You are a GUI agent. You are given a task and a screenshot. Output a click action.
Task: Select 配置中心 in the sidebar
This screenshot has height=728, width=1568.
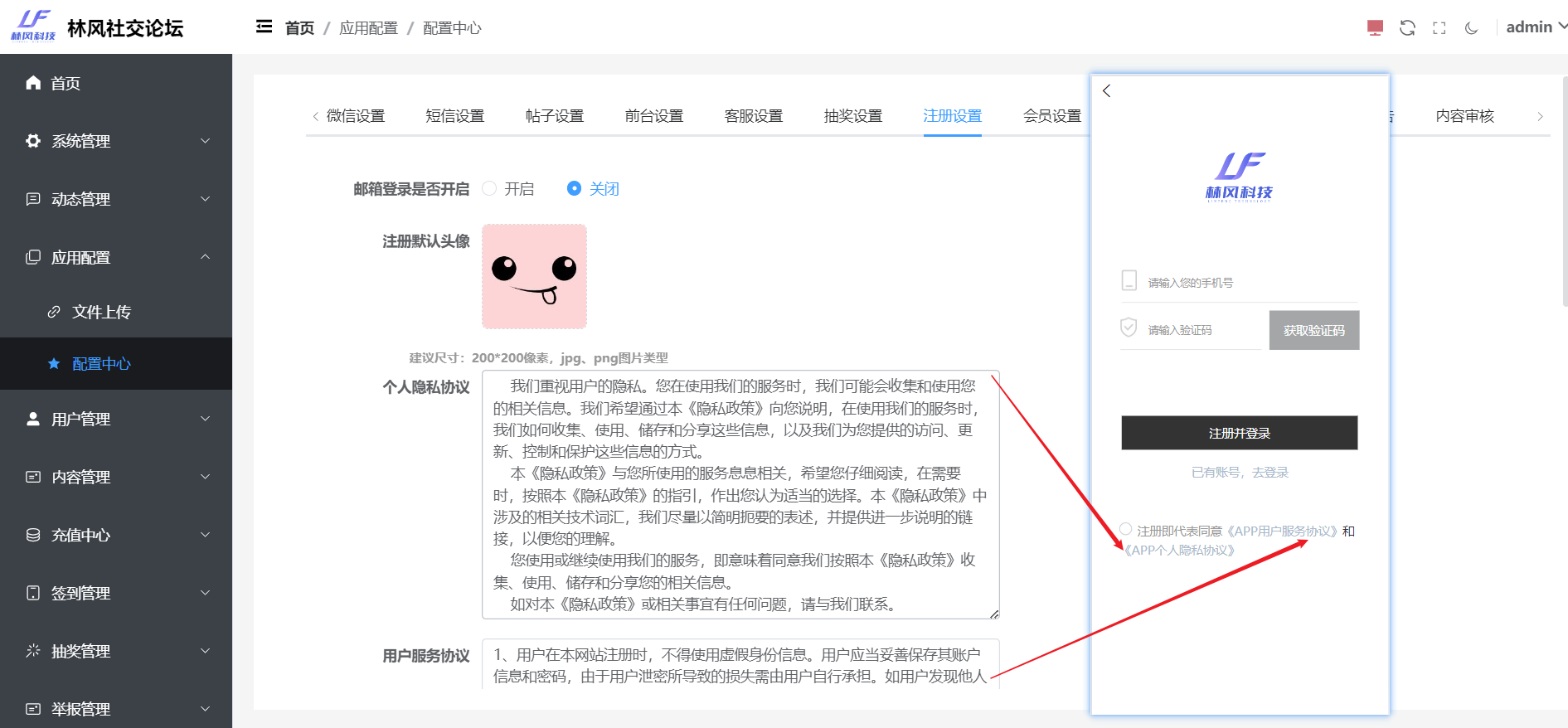(x=116, y=363)
